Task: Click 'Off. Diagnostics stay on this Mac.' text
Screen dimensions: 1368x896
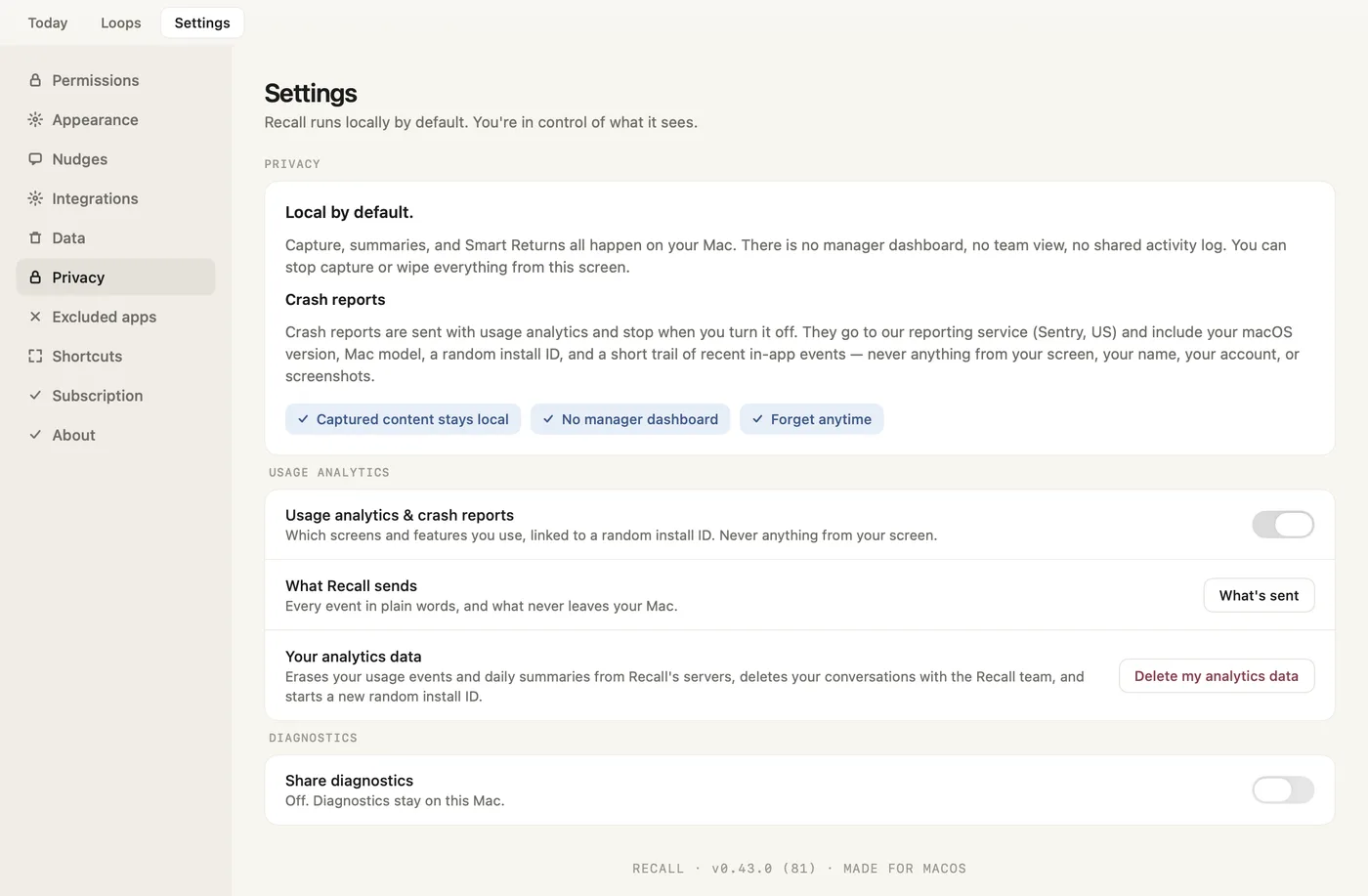Action: point(395,800)
